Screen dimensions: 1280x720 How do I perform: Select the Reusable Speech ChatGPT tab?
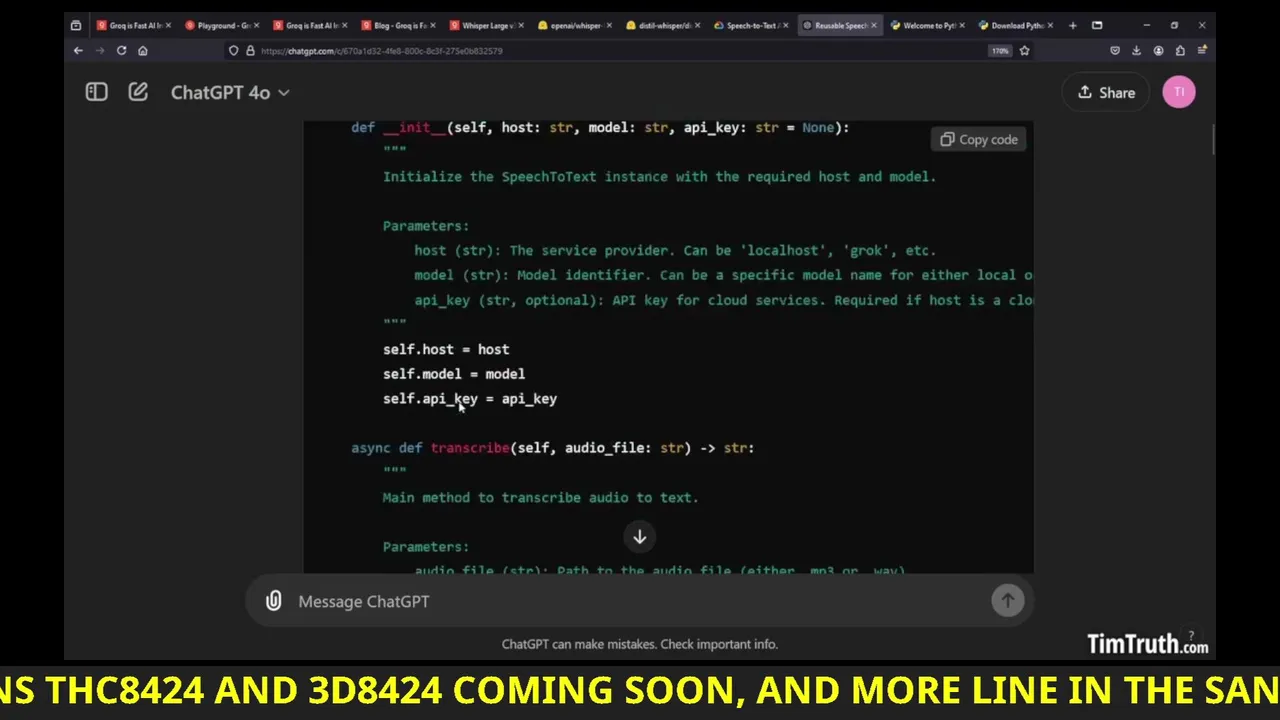coord(838,25)
